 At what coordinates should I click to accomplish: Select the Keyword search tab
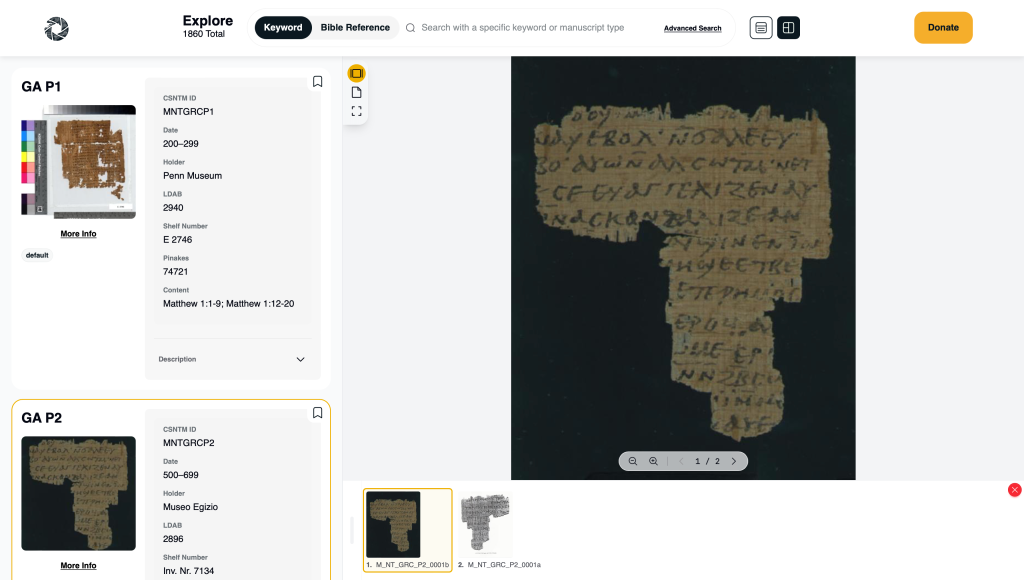283,28
